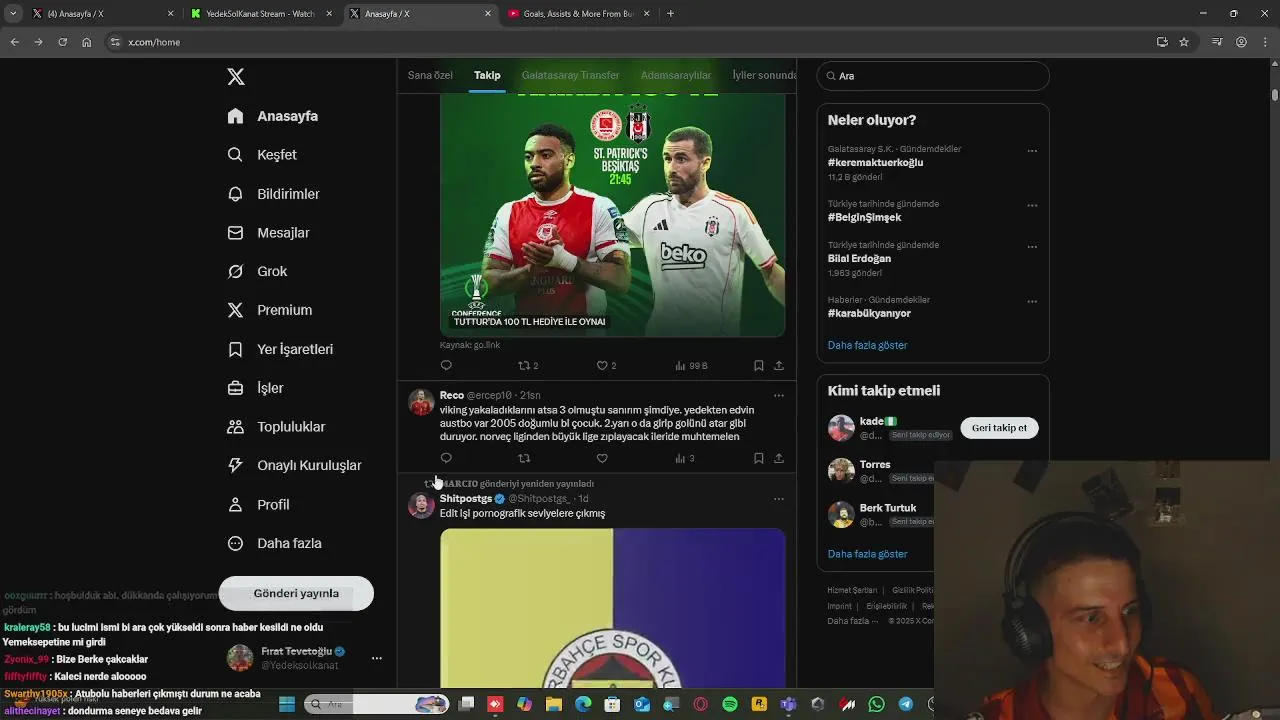Open Spotify from the taskbar
1280x720 pixels.
pos(730,704)
